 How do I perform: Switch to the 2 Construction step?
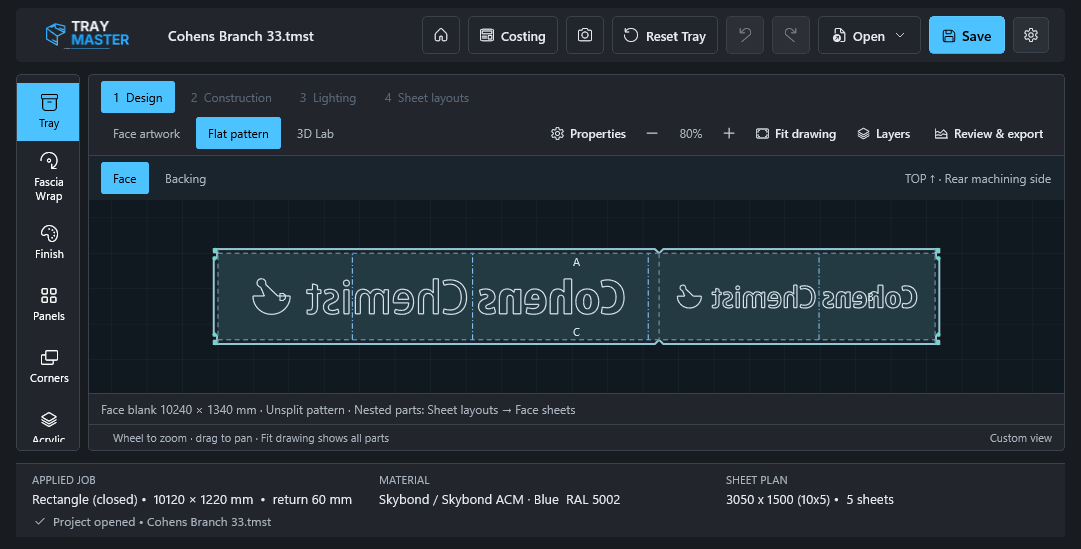(231, 97)
